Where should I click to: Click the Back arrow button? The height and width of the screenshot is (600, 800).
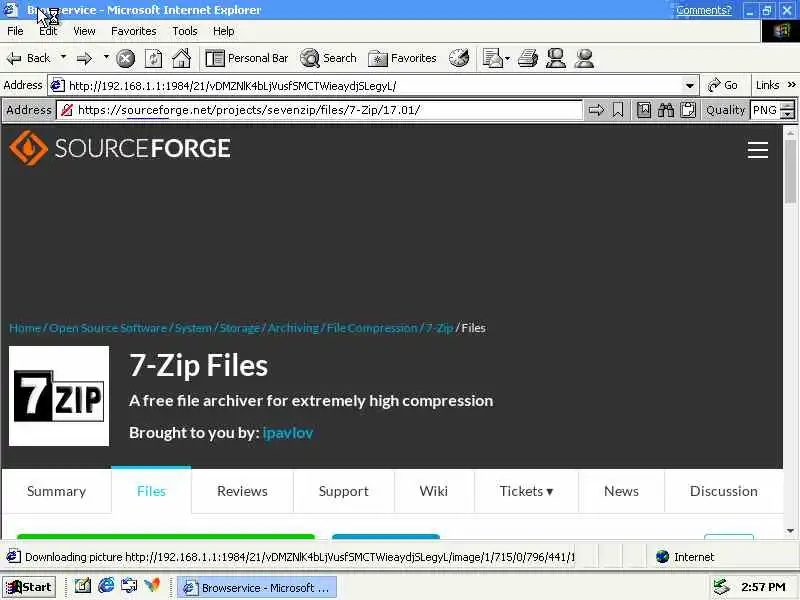pyautogui.click(x=28, y=58)
